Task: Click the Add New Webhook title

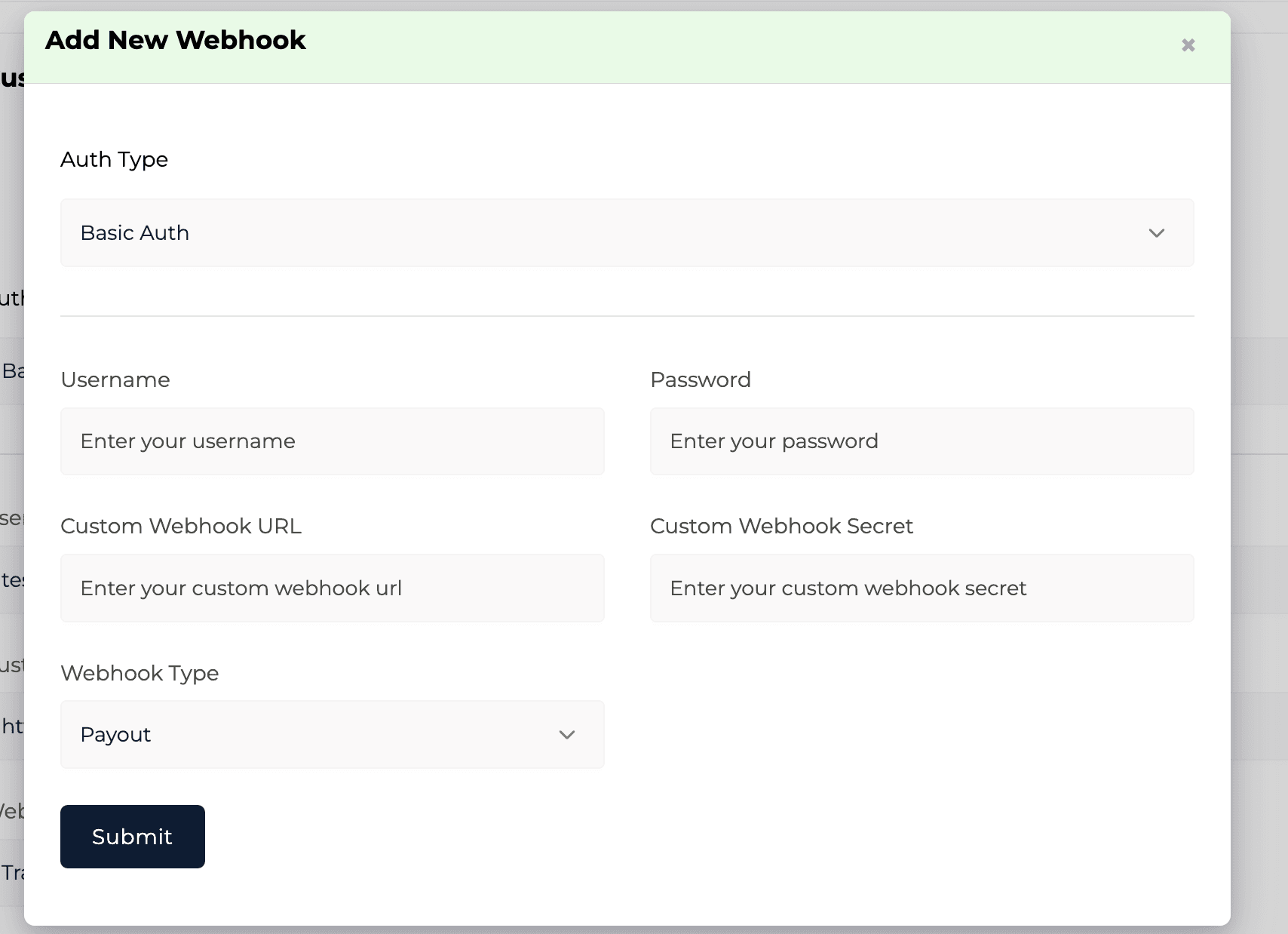Action: [x=175, y=40]
